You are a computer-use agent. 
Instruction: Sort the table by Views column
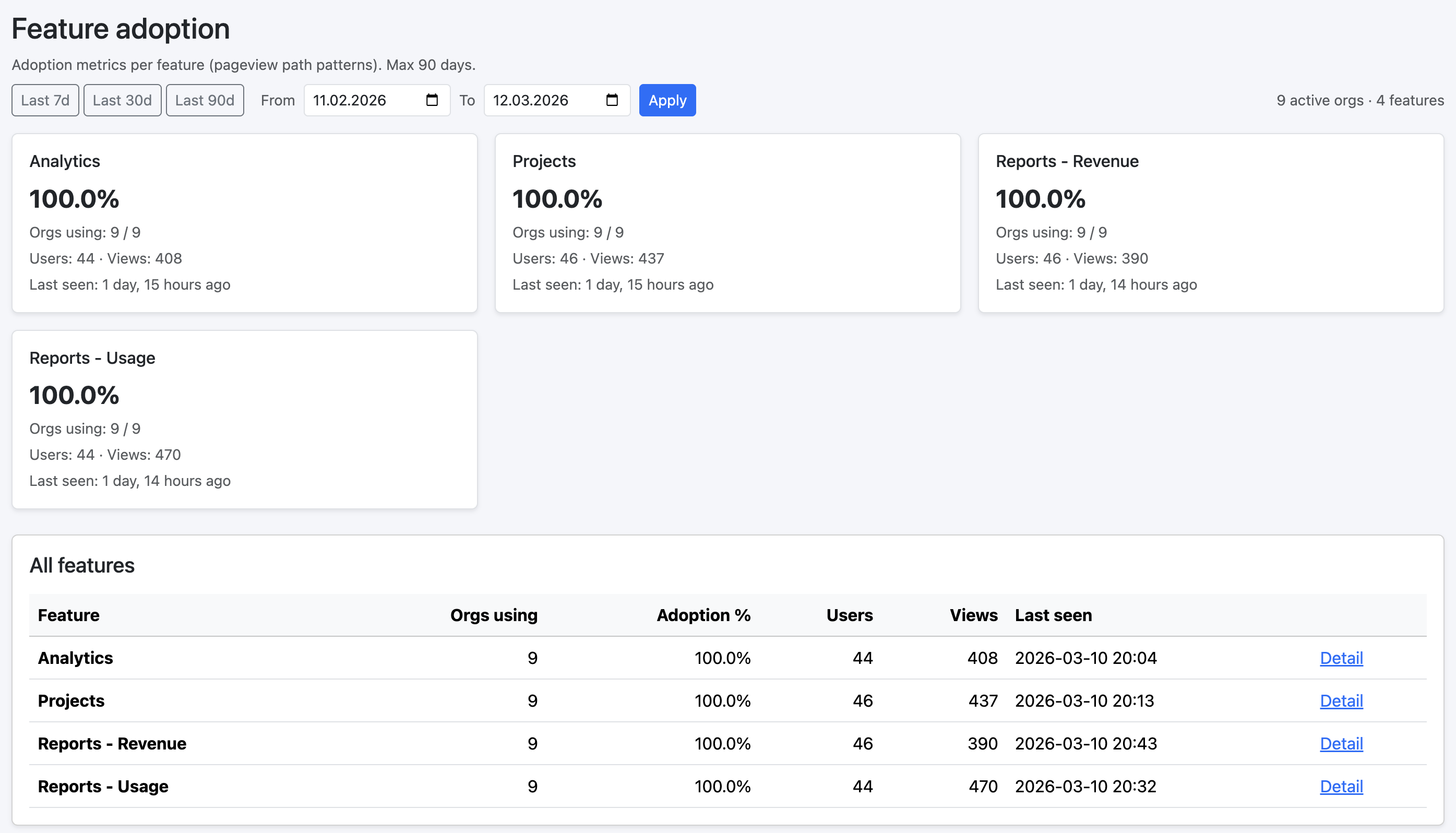click(x=973, y=615)
